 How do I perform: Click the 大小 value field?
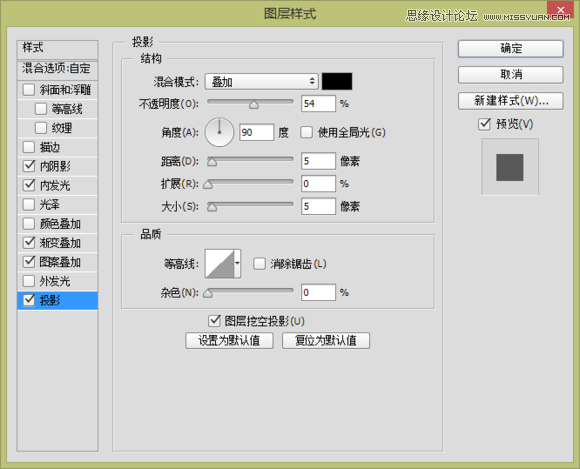coord(318,206)
